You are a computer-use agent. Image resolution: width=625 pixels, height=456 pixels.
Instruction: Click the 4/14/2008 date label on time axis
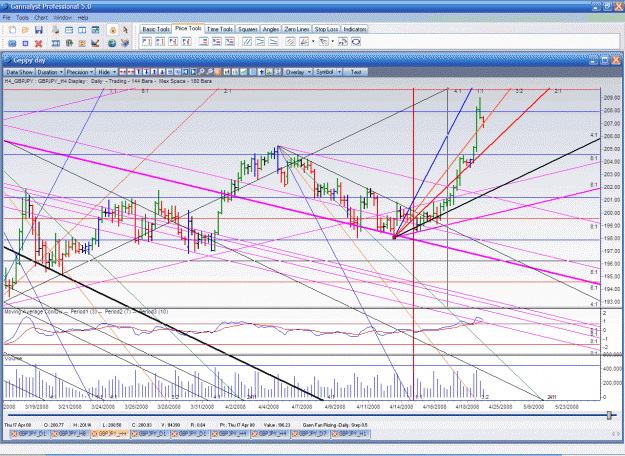coord(401,407)
